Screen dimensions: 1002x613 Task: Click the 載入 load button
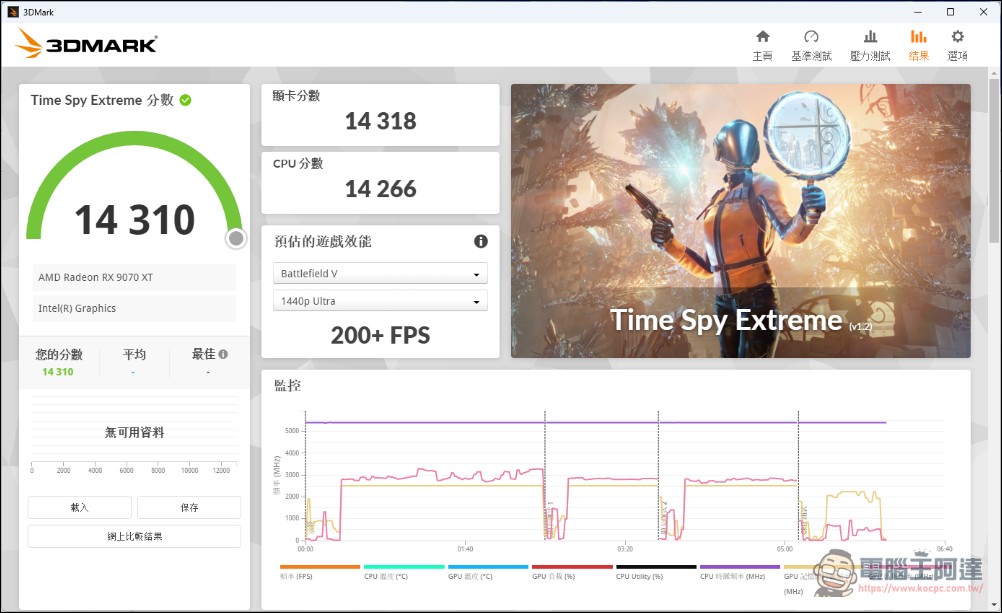(x=80, y=507)
